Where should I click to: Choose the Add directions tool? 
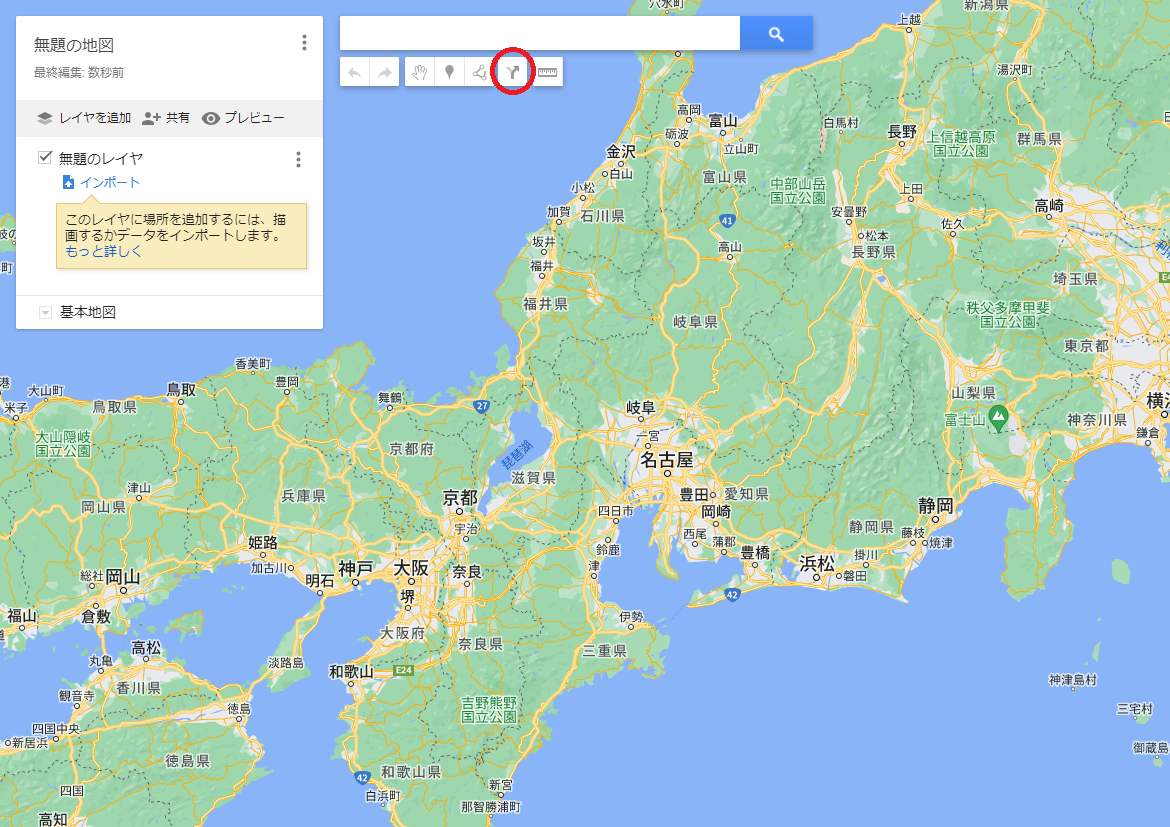pos(513,72)
